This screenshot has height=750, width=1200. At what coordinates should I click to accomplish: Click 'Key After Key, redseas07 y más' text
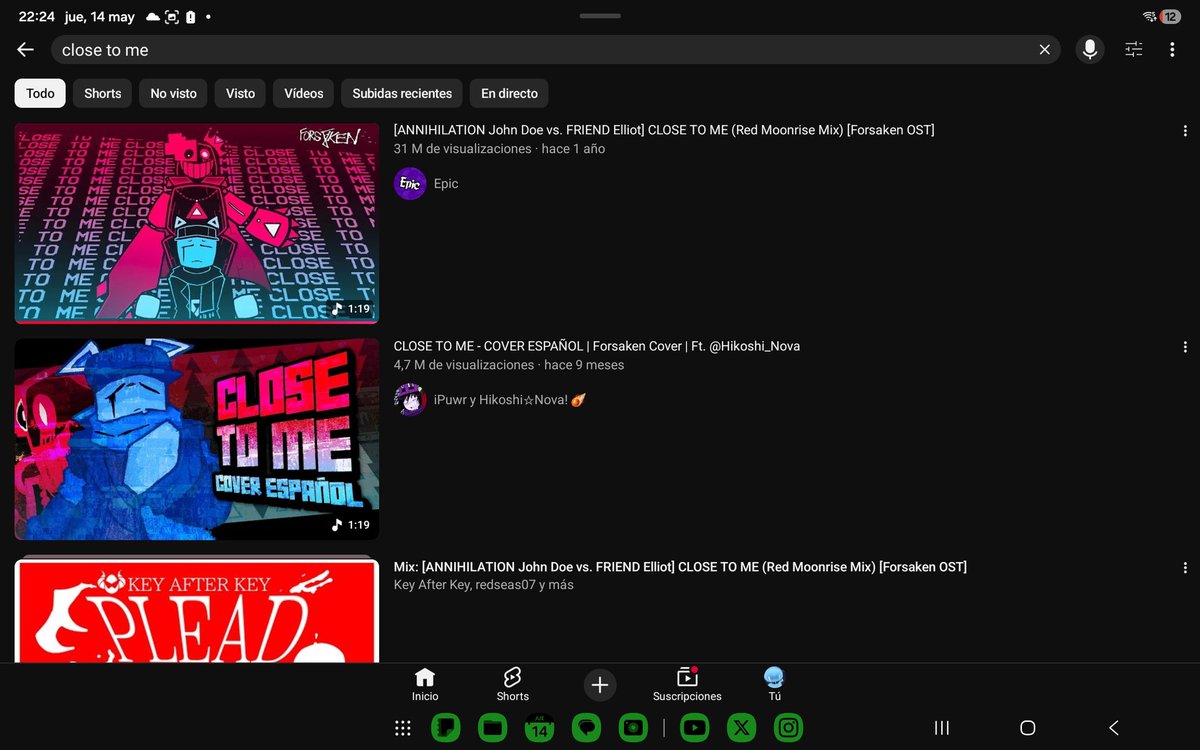(484, 585)
